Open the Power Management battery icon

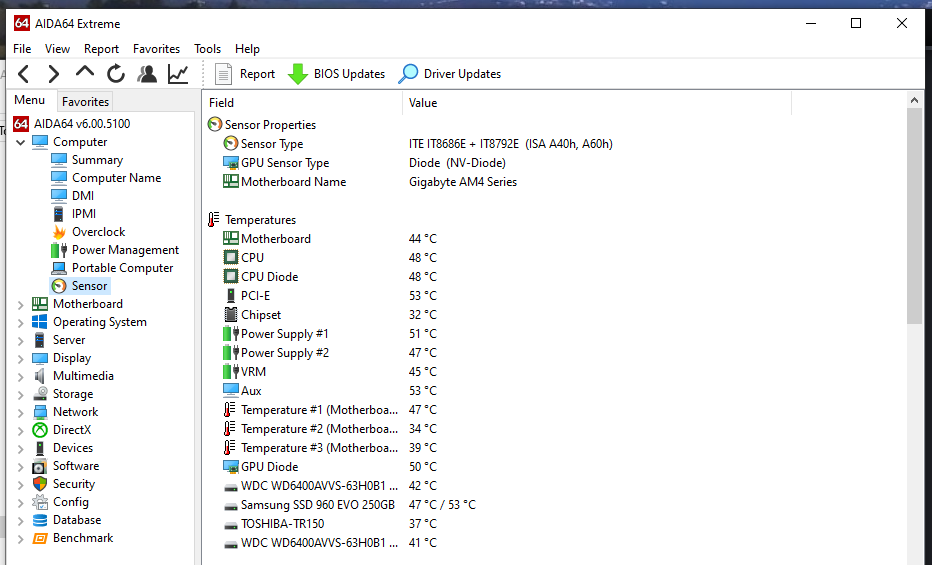click(59, 250)
